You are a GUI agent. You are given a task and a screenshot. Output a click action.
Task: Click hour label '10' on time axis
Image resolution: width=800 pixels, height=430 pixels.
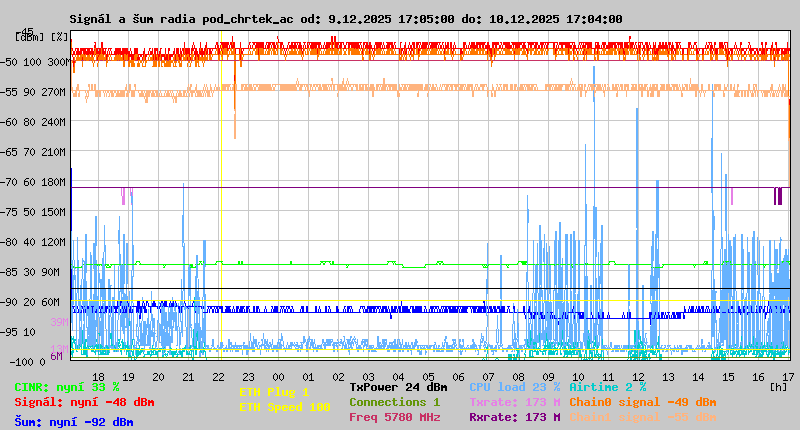click(579, 377)
